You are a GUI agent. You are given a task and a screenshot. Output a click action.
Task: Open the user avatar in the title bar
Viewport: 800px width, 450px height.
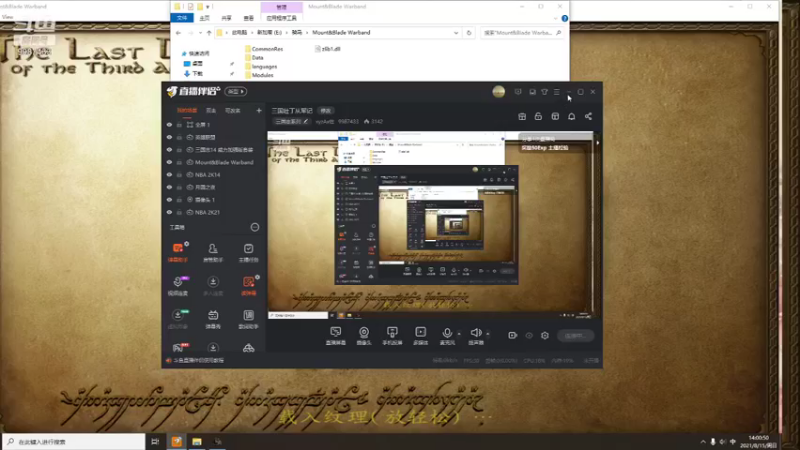(498, 92)
